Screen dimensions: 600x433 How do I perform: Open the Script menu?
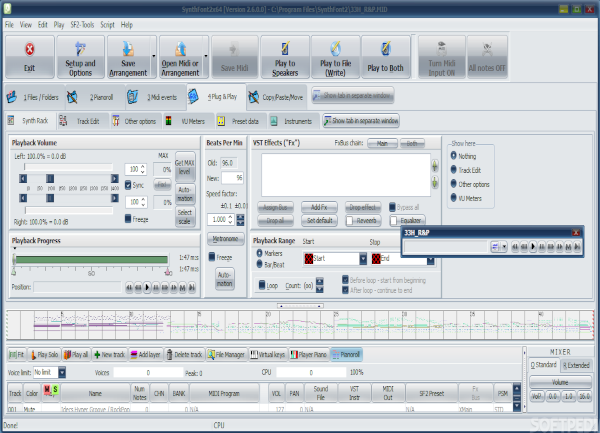click(108, 25)
